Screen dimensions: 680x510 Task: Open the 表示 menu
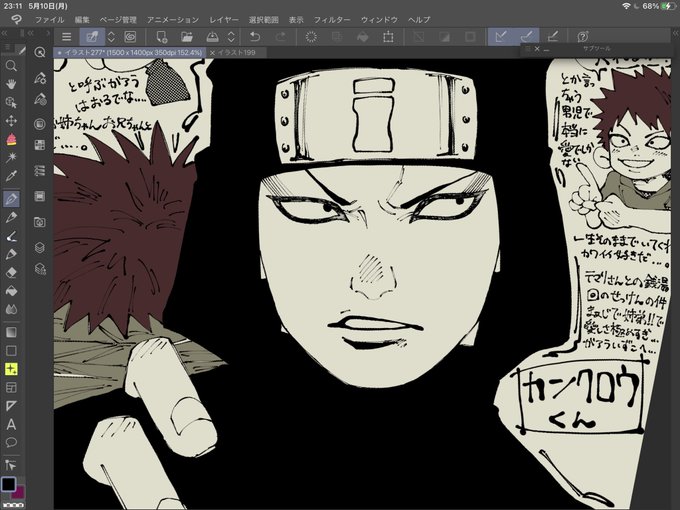tap(296, 20)
